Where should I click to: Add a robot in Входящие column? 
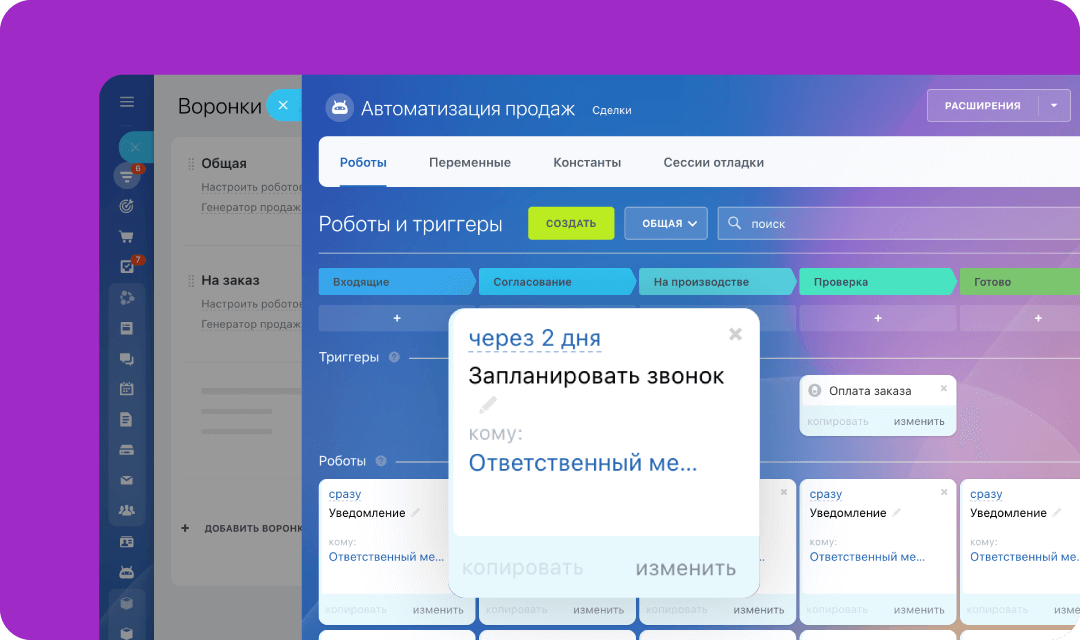click(397, 318)
